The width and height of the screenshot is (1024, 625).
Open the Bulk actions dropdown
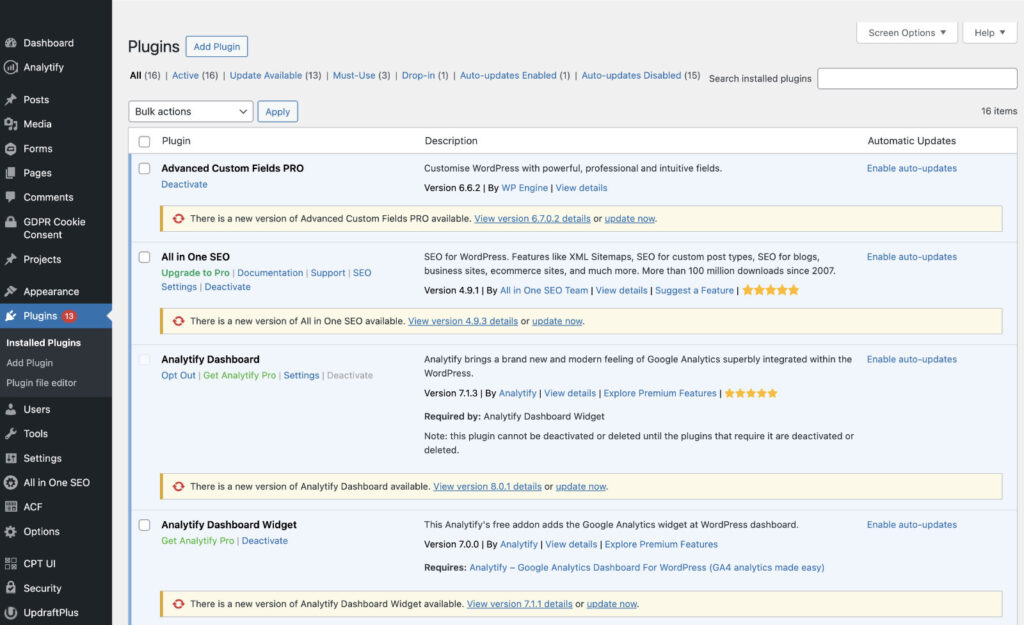coord(191,112)
